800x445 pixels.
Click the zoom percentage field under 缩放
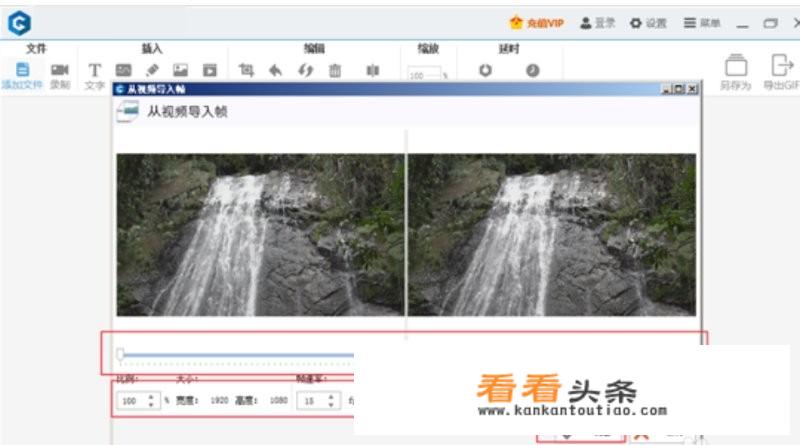pyautogui.click(x=424, y=75)
